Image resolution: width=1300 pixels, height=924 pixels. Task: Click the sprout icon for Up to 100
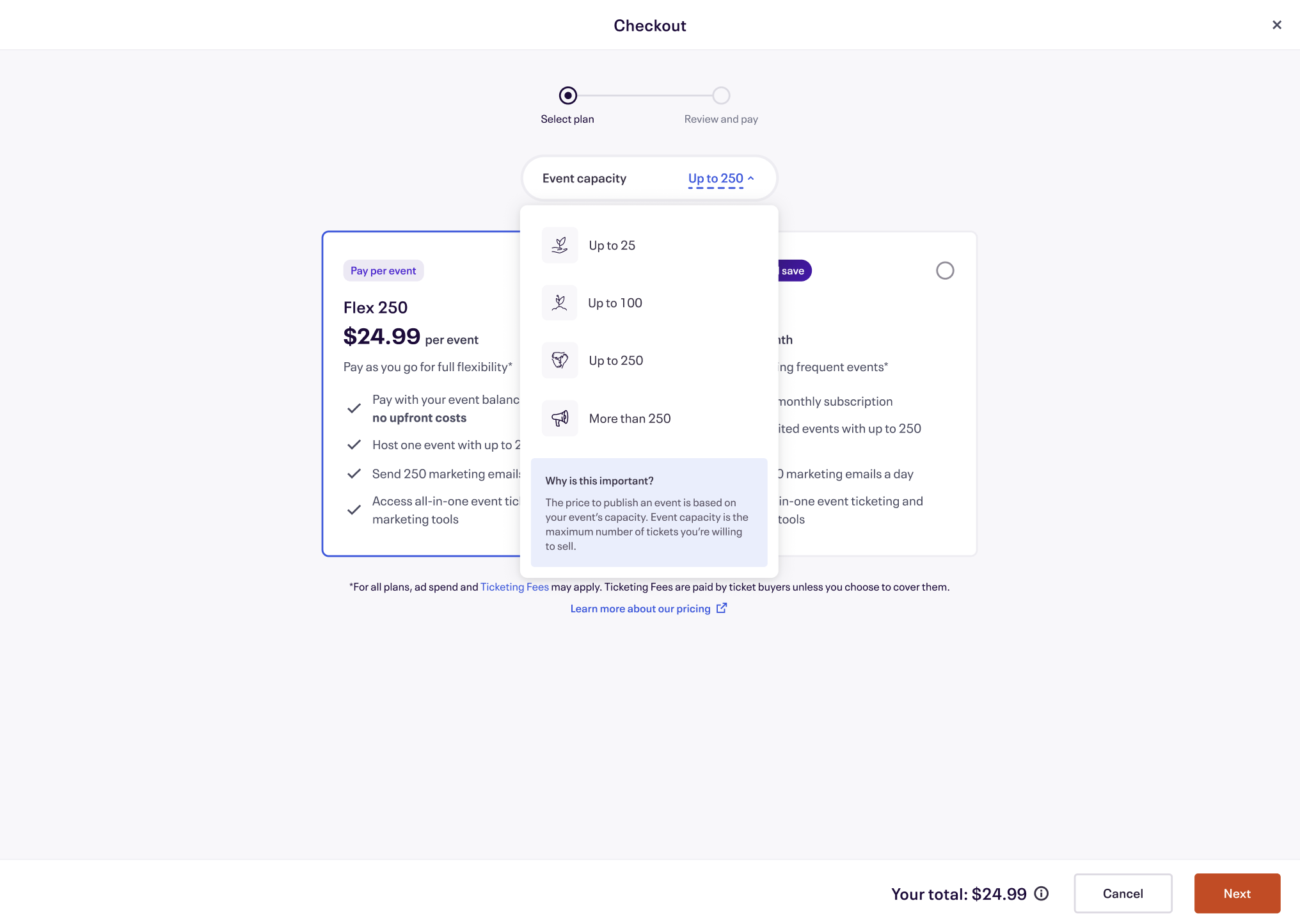pyautogui.click(x=560, y=303)
